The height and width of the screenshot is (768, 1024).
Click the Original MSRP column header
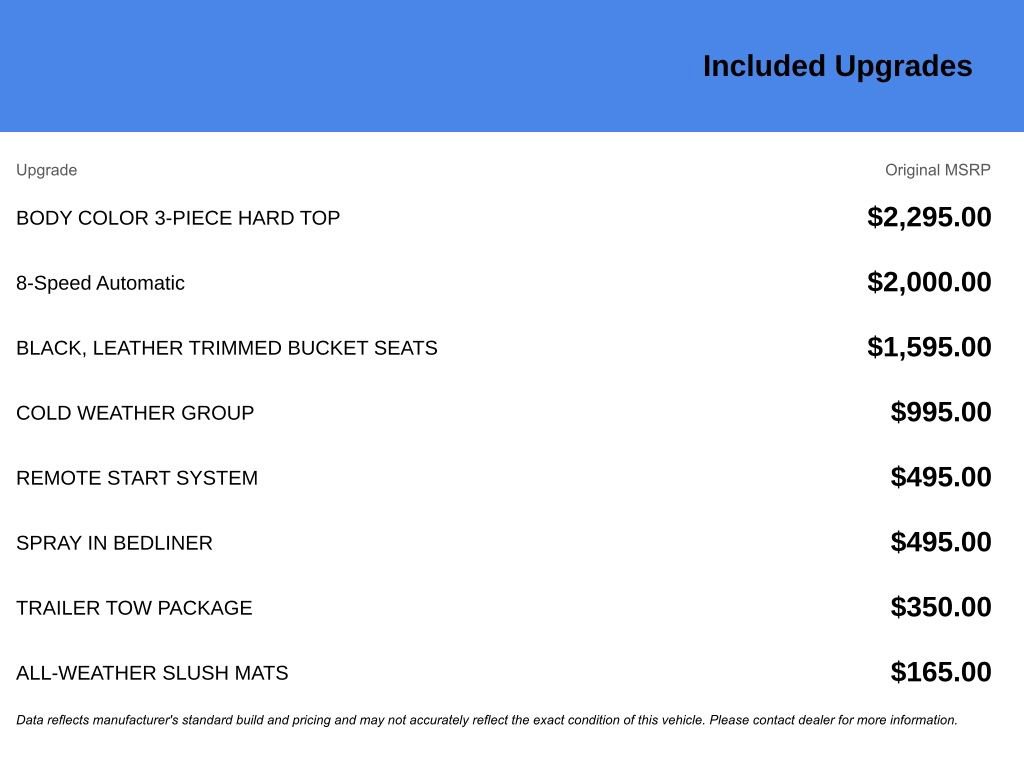pyautogui.click(x=937, y=170)
